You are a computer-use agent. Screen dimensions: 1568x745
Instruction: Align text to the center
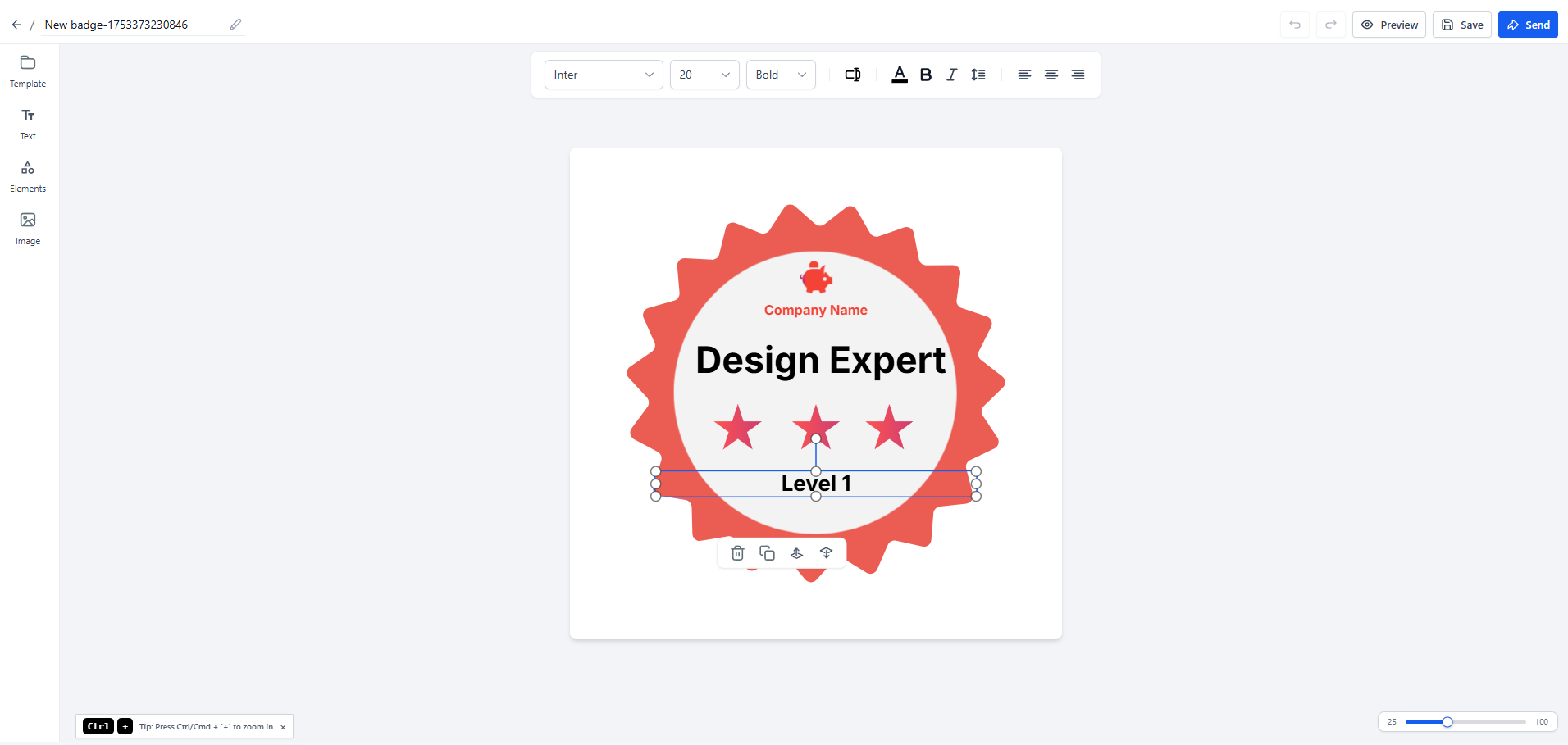point(1051,75)
